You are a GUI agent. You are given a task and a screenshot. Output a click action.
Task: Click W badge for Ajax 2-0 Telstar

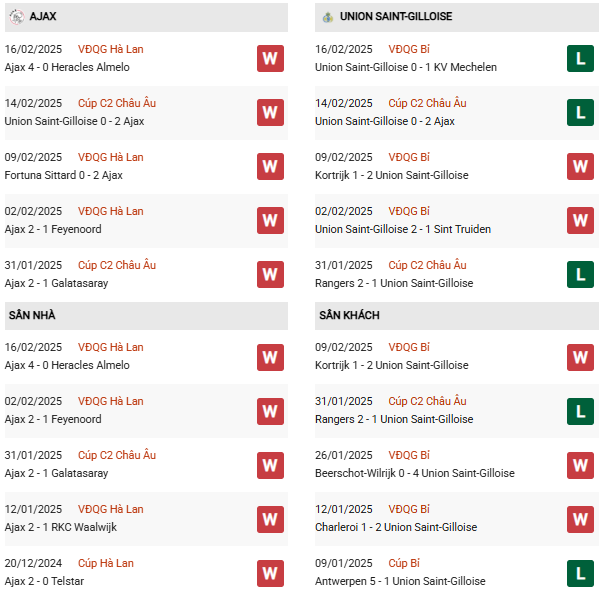[270, 573]
